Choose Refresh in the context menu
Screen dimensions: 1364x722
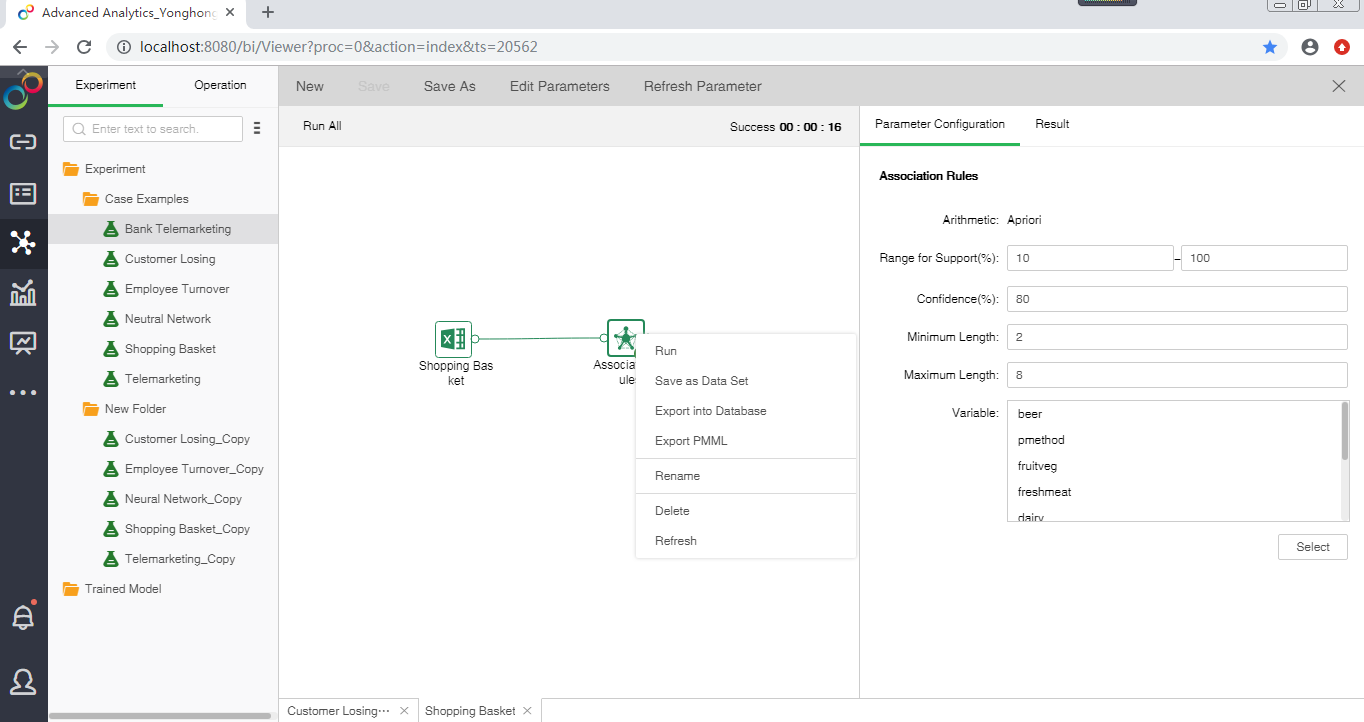click(x=746, y=541)
